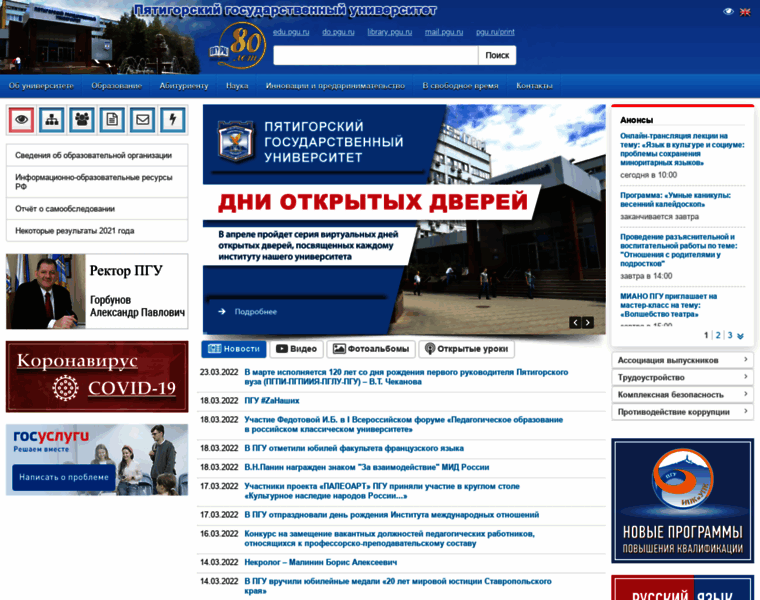Open the document icon button
The height and width of the screenshot is (600, 760).
(112, 120)
